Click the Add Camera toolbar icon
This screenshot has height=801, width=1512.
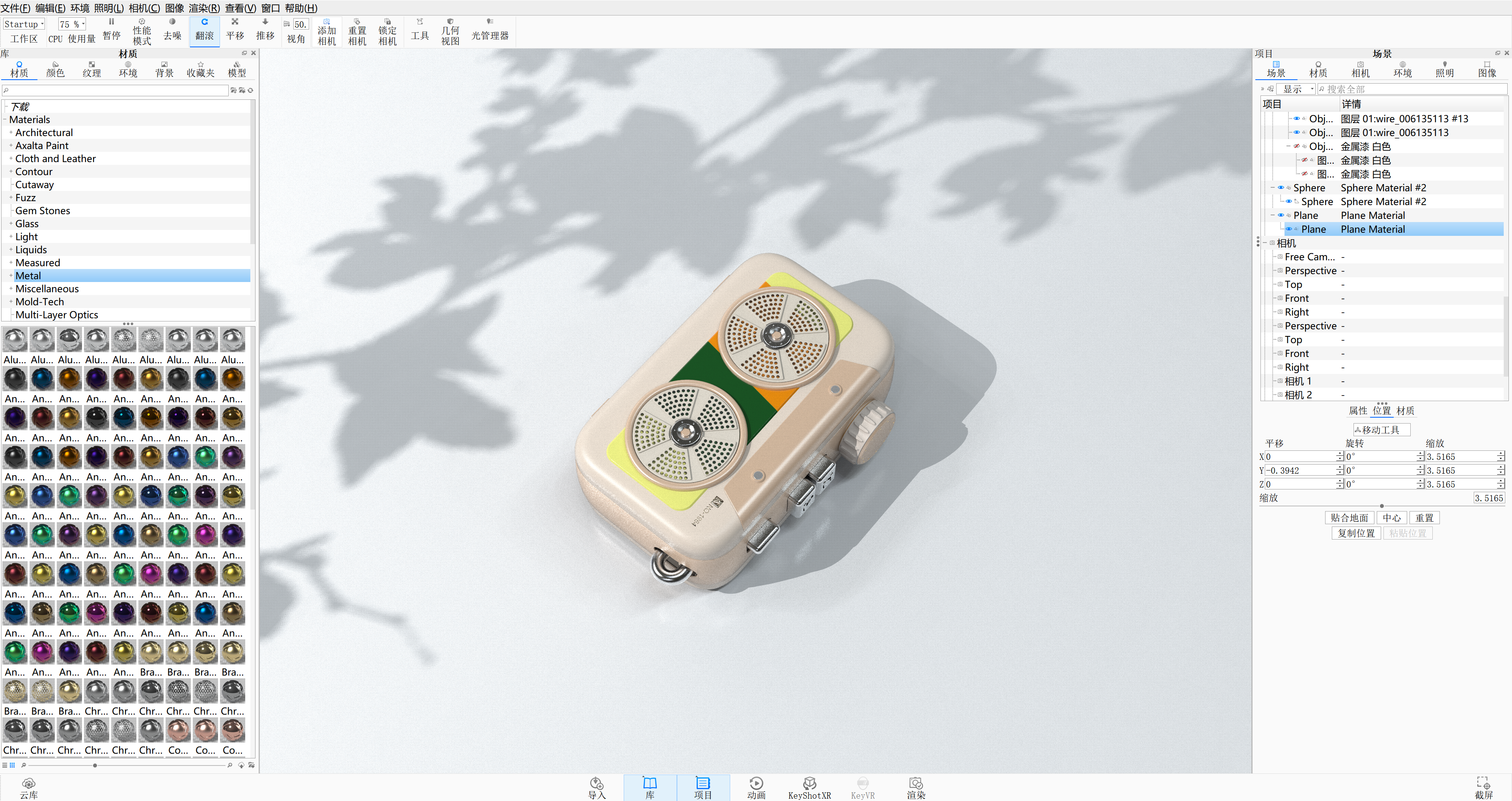(x=326, y=32)
